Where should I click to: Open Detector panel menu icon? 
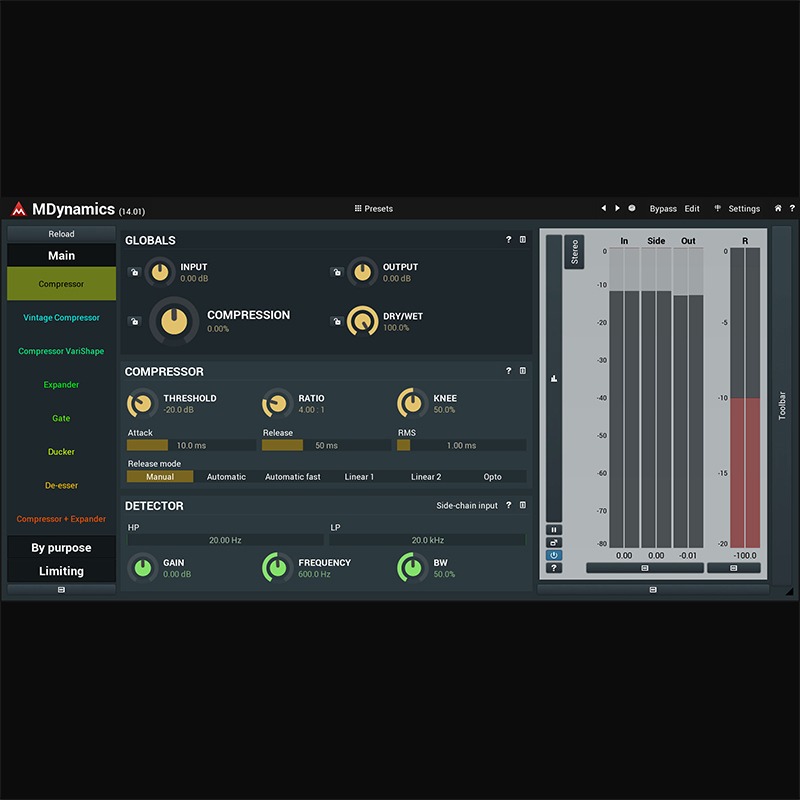[x=523, y=505]
